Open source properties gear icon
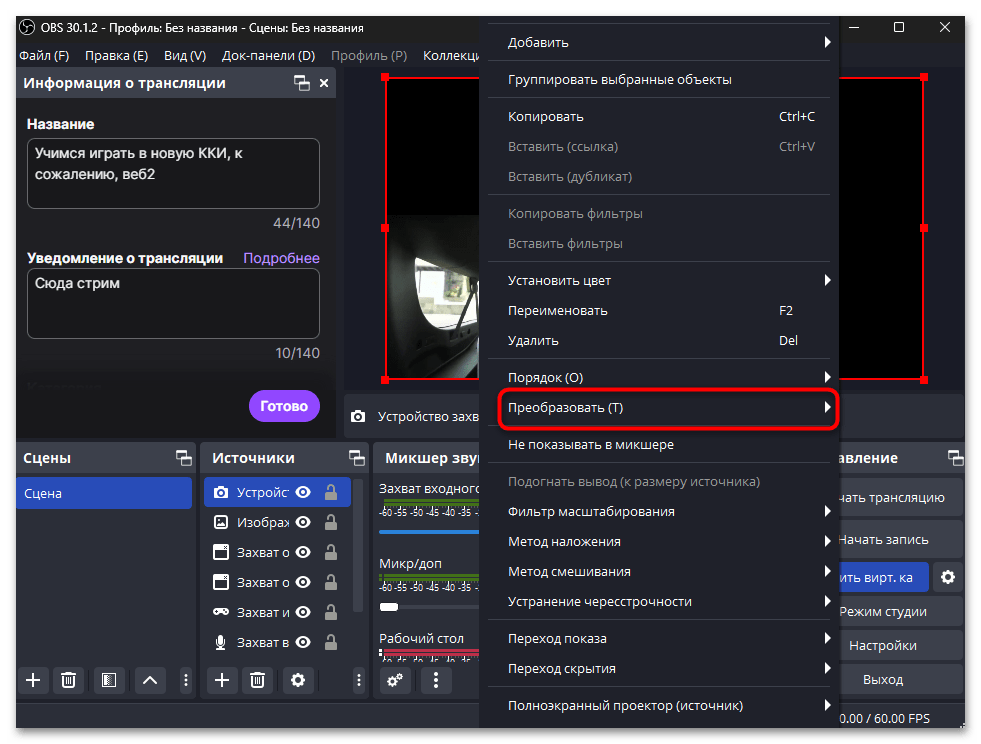The height and width of the screenshot is (744, 981). [298, 680]
